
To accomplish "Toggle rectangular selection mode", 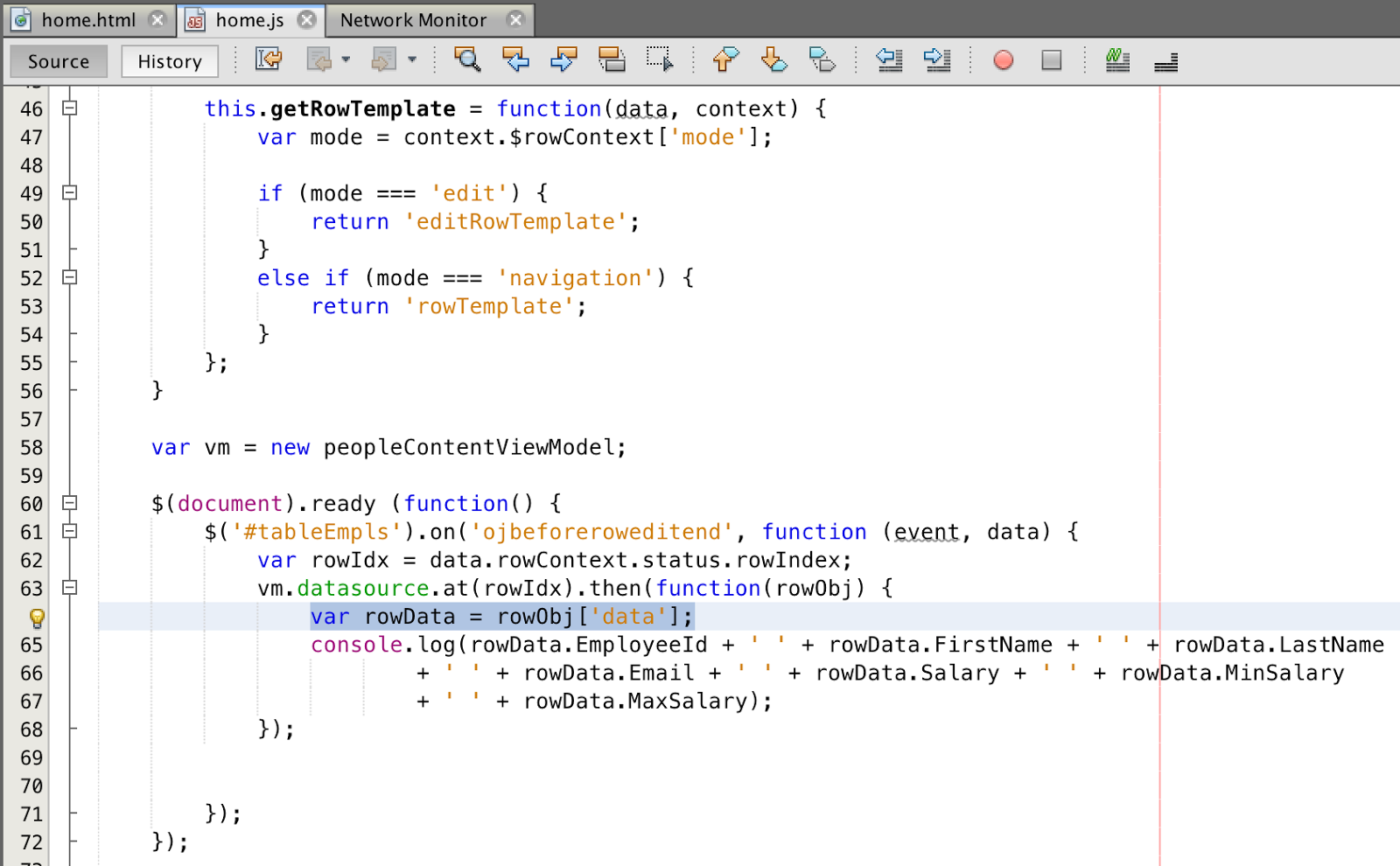I will [661, 59].
